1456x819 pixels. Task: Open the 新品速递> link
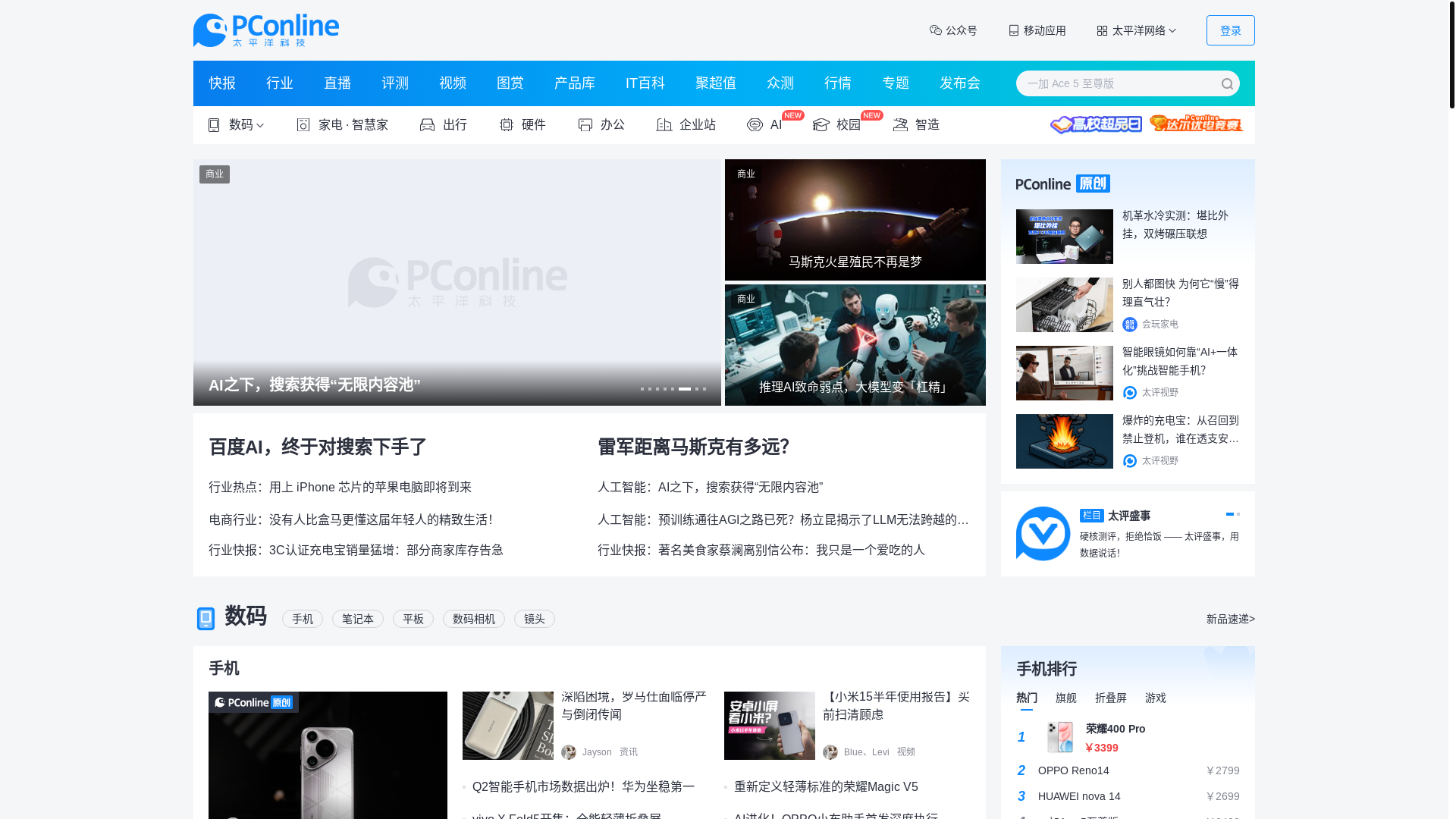[x=1230, y=620]
